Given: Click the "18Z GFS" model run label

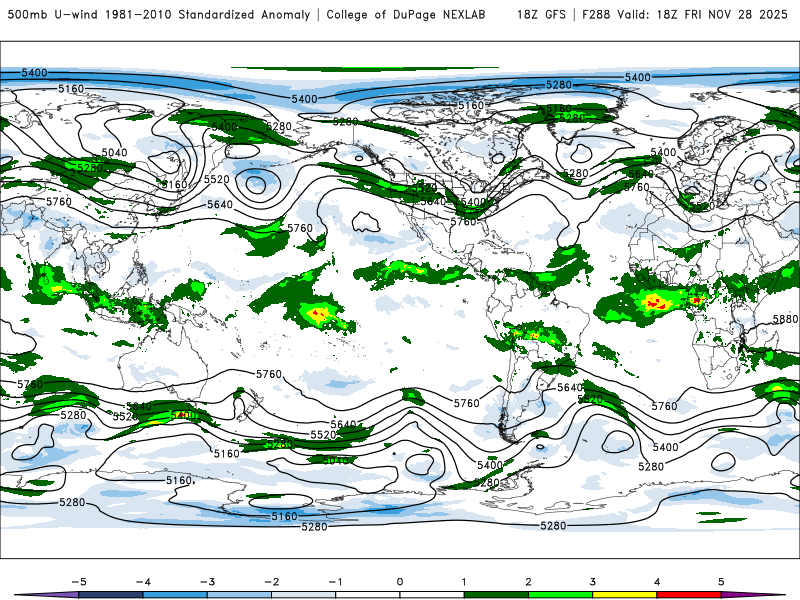Looking at the screenshot, I should coord(541,15).
